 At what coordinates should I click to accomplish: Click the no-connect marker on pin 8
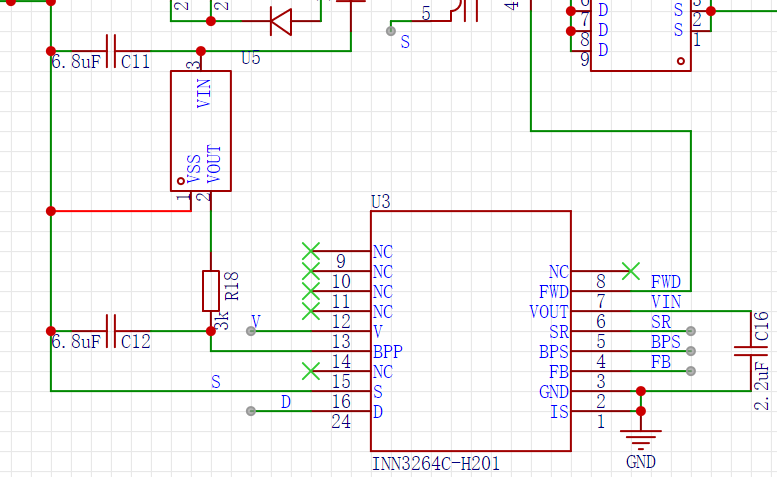click(630, 270)
